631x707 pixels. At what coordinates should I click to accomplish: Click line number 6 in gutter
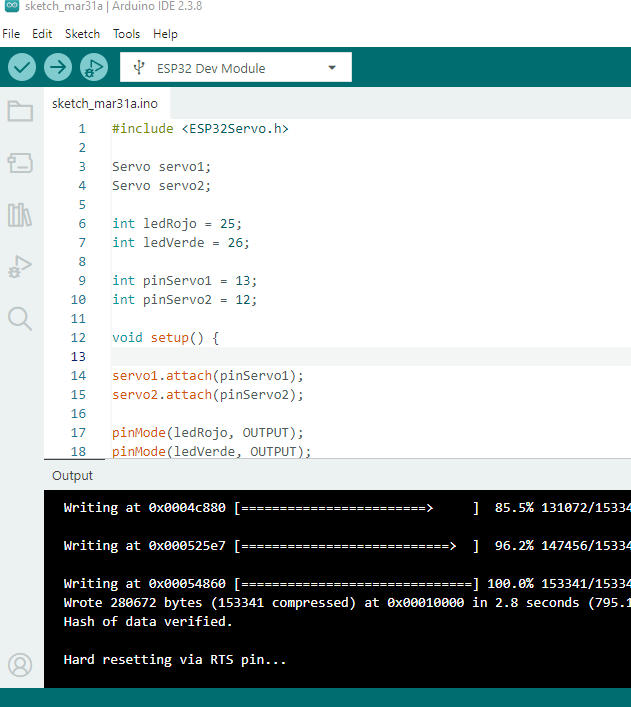82,224
